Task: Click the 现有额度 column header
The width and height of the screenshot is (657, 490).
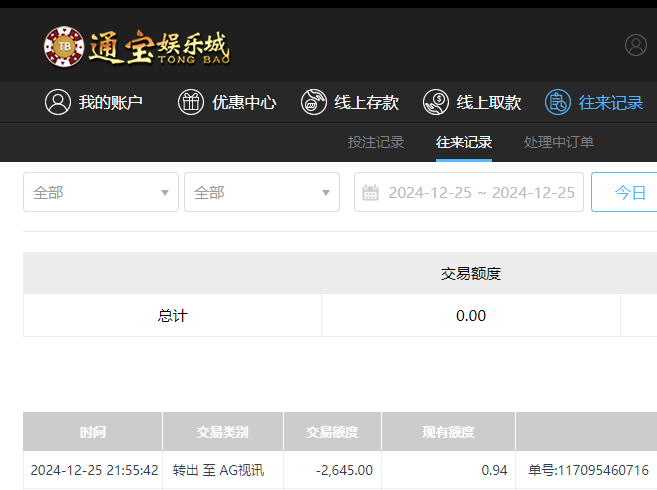Action: (448, 431)
